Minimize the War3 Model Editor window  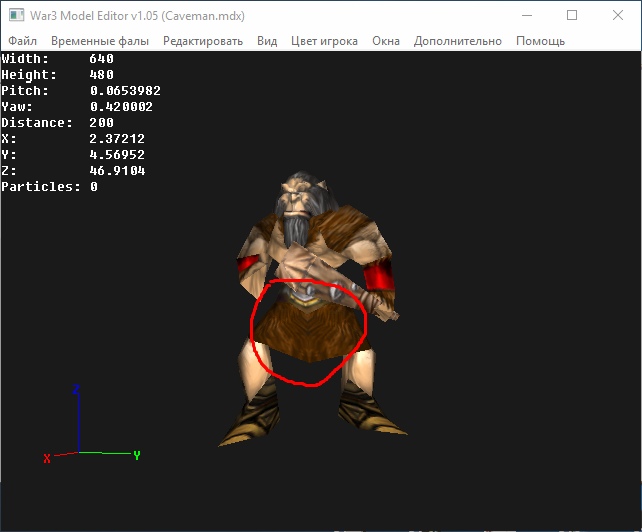pos(527,16)
